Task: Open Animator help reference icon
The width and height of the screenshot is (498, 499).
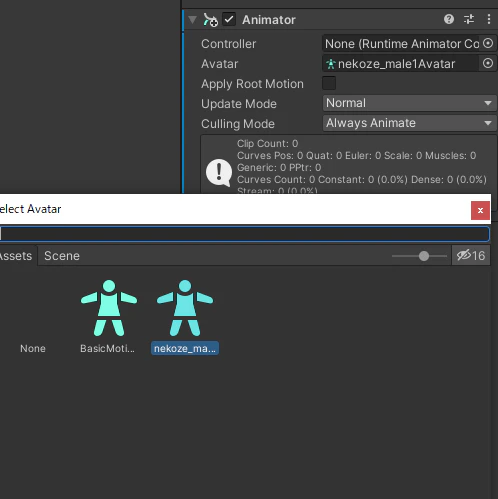Action: [449, 19]
